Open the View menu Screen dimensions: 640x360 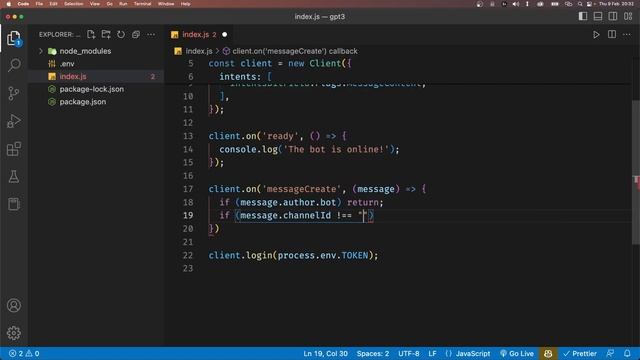click(x=95, y=4)
